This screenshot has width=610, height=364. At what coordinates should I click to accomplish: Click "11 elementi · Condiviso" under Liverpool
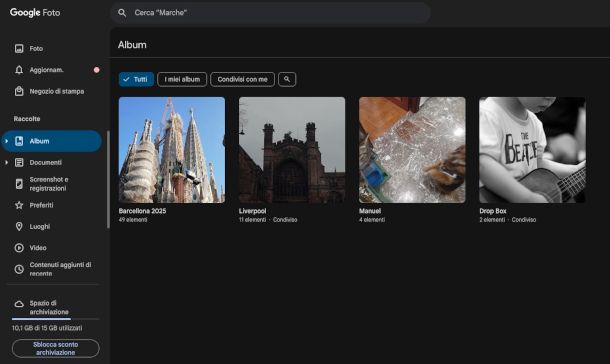coord(268,220)
